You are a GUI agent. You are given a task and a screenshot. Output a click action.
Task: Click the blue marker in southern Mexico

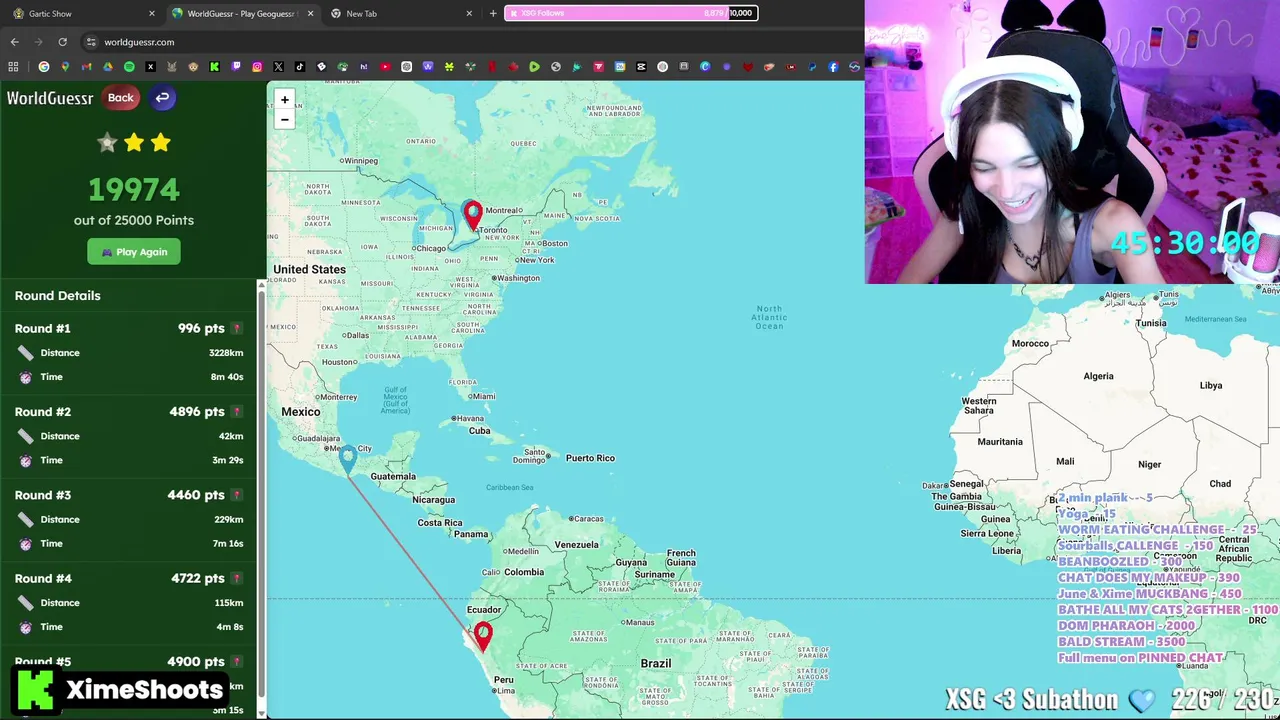coord(347,461)
